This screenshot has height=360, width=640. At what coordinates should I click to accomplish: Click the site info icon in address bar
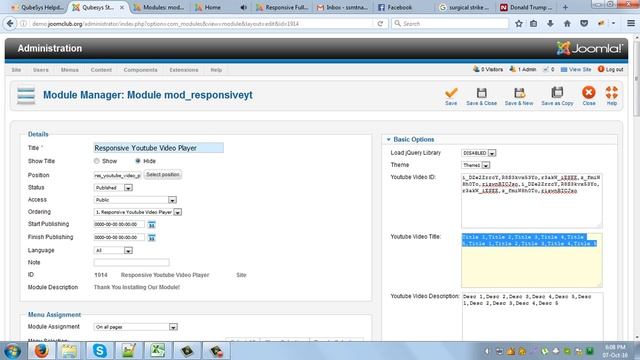click(24, 24)
